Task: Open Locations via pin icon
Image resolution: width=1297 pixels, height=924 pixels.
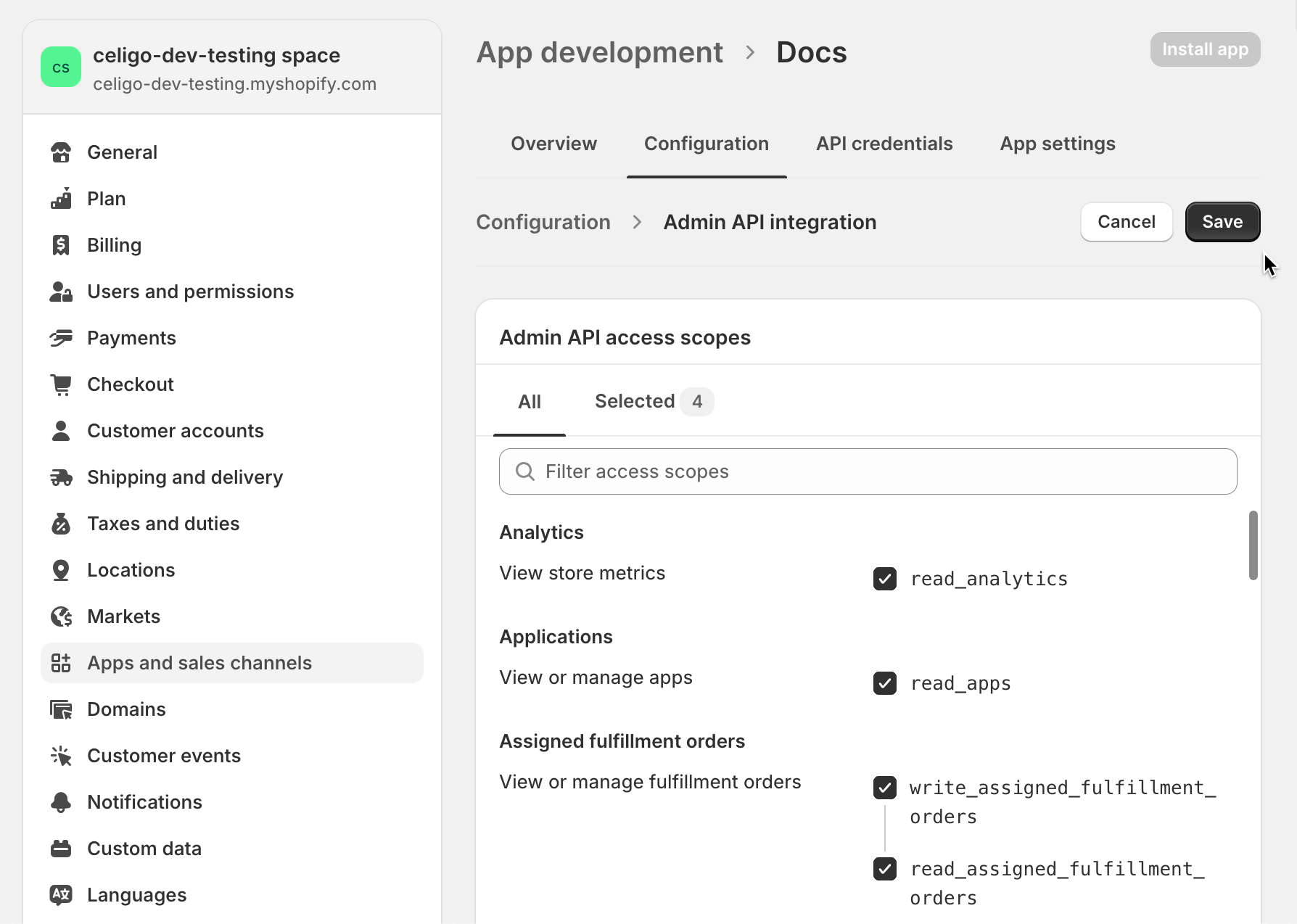Action: pyautogui.click(x=61, y=570)
